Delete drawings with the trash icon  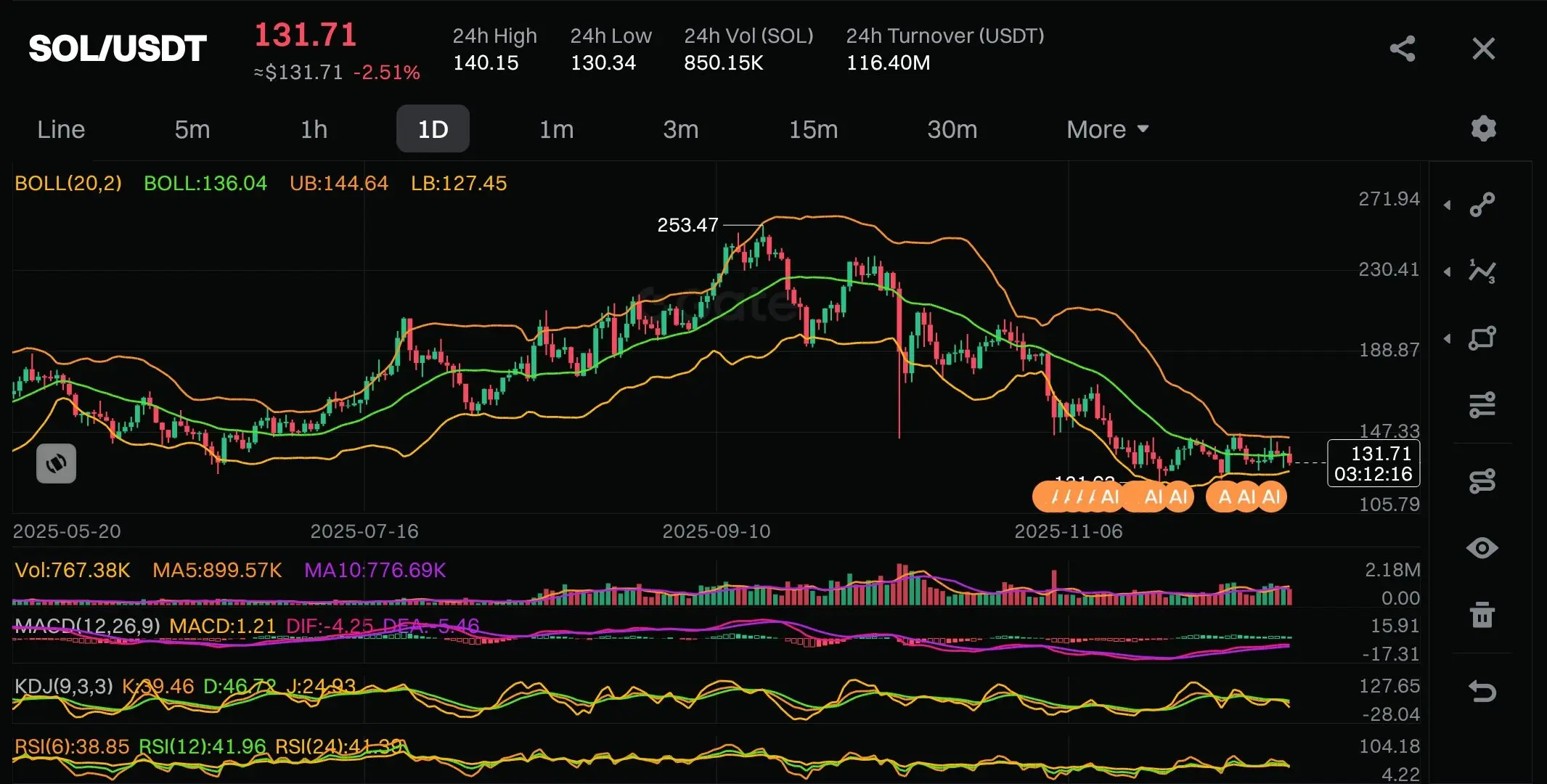tap(1482, 616)
